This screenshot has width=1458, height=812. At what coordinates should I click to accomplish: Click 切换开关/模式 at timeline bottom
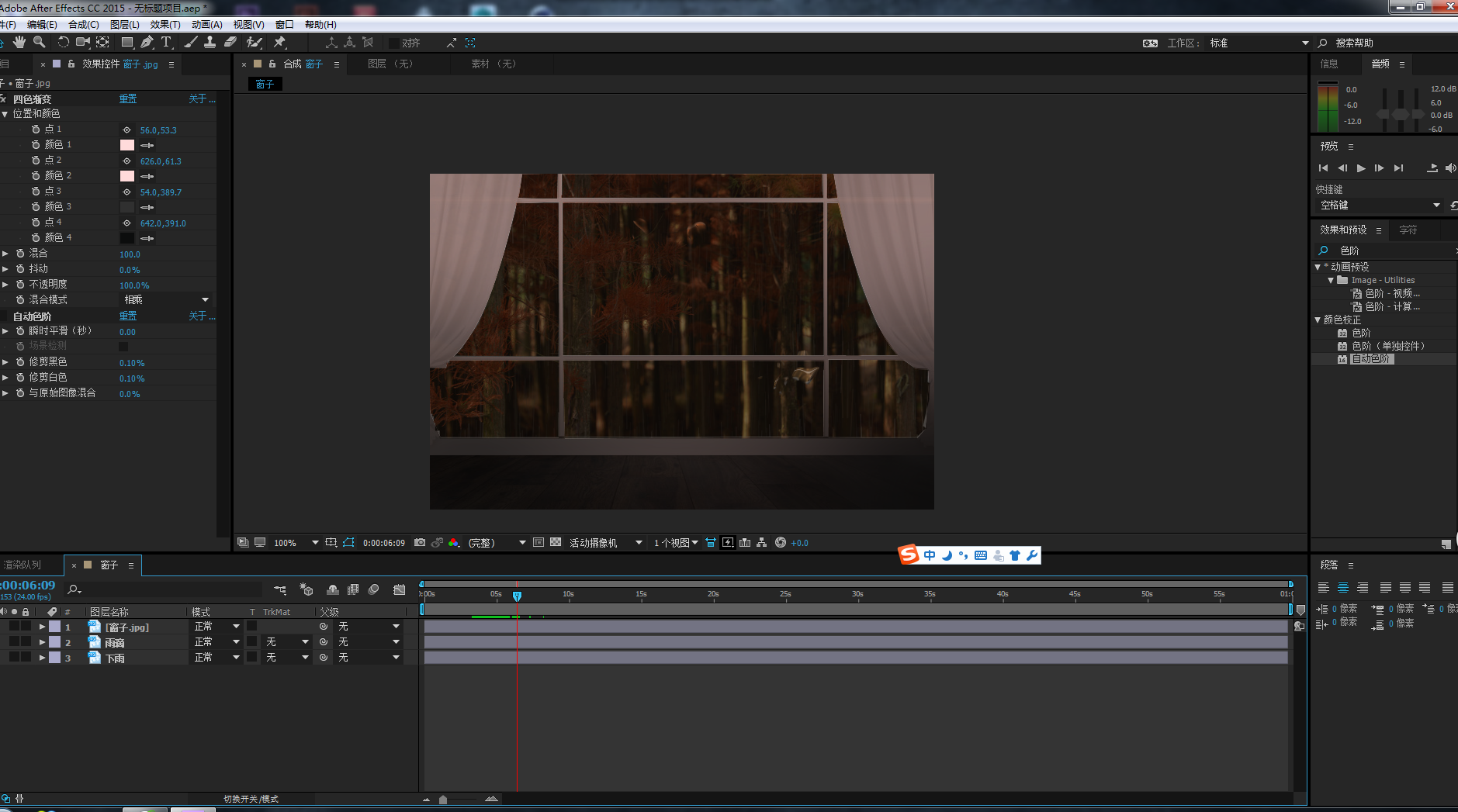(x=251, y=799)
